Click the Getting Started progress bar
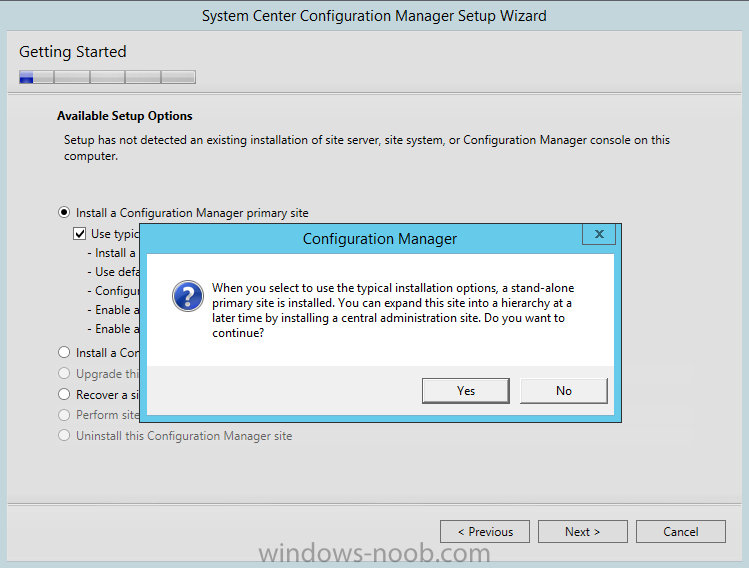This screenshot has height=568, width=749. click(x=107, y=77)
